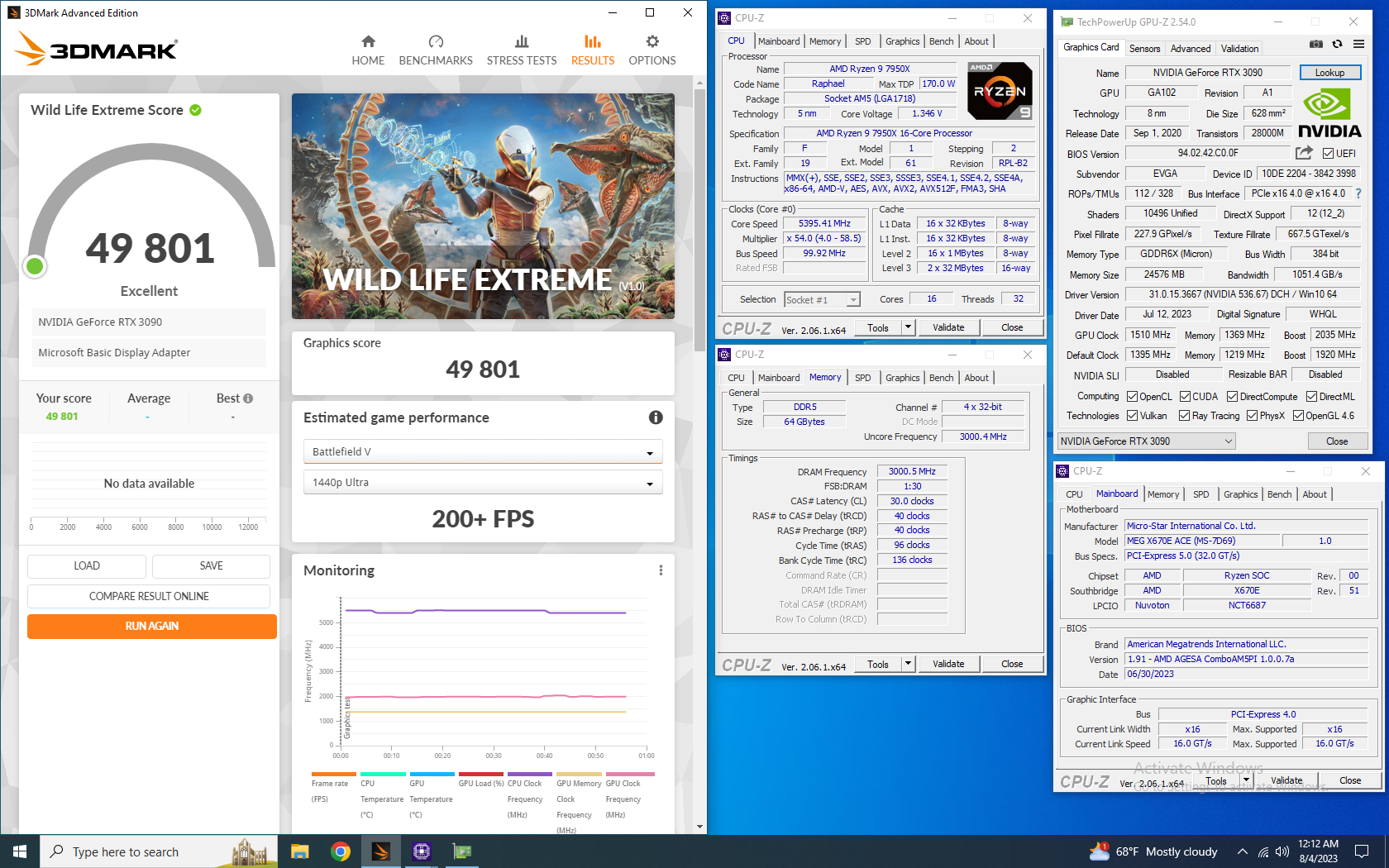Share the BIOS version in GPU-Z

[x=1304, y=153]
